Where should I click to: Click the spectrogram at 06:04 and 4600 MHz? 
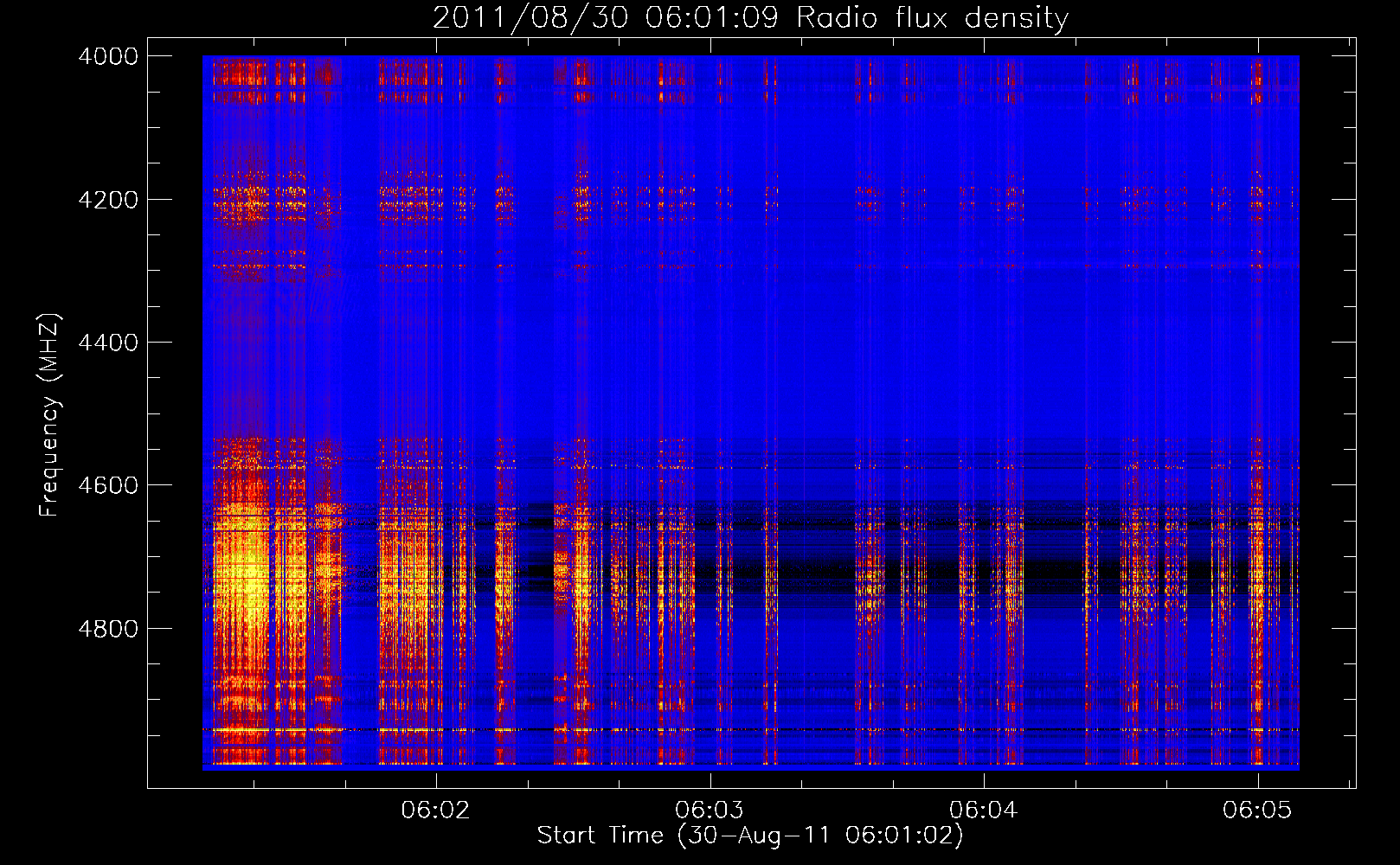[984, 485]
